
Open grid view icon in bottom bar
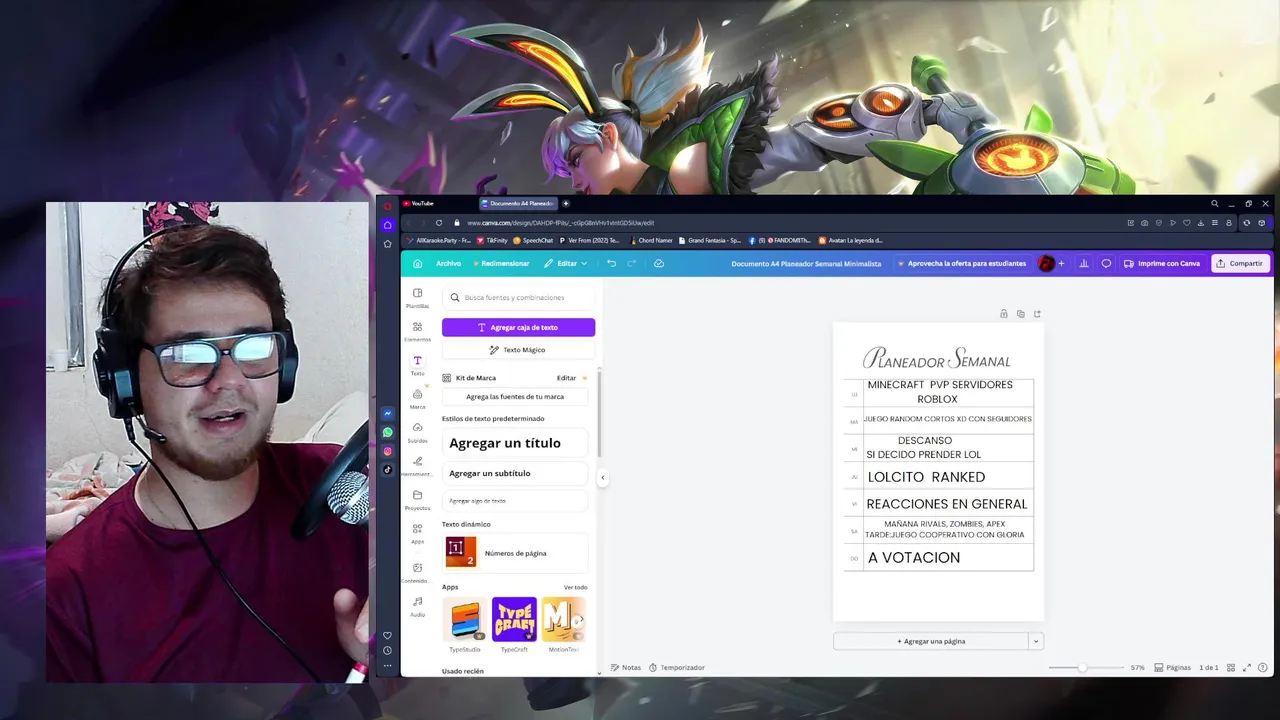1231,667
